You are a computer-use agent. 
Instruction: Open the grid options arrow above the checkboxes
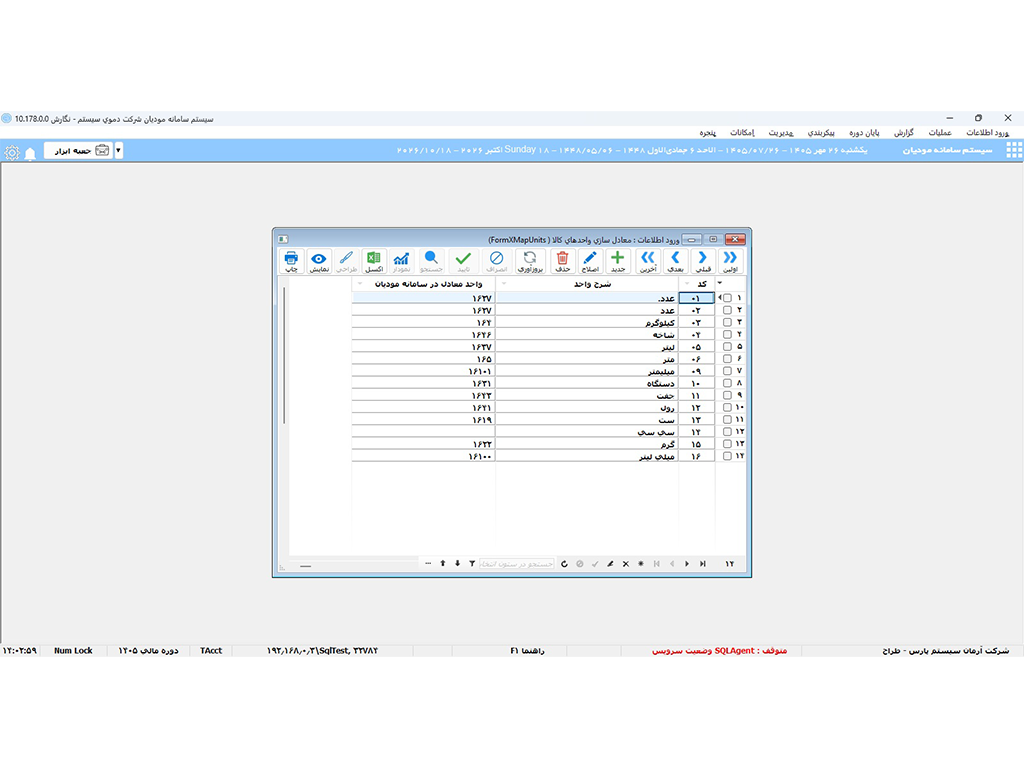(x=720, y=283)
